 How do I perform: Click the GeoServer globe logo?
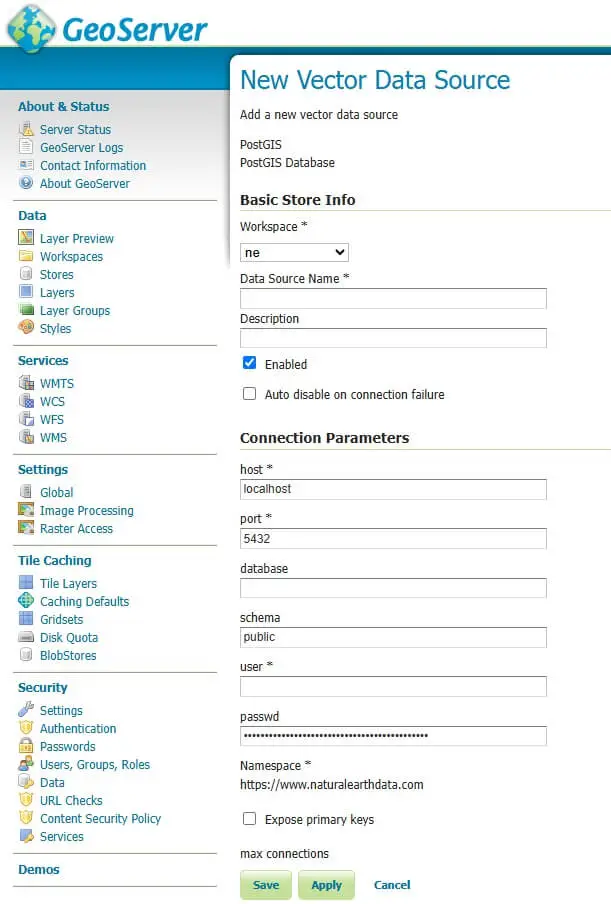coord(31,29)
